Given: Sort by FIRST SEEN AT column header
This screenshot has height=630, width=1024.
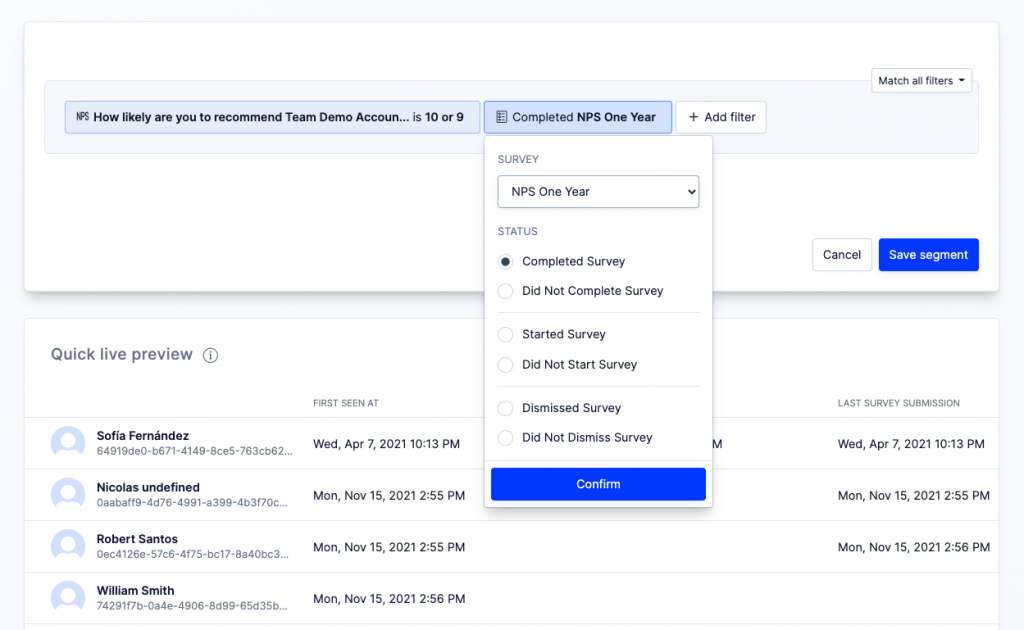Looking at the screenshot, I should pyautogui.click(x=345, y=403).
